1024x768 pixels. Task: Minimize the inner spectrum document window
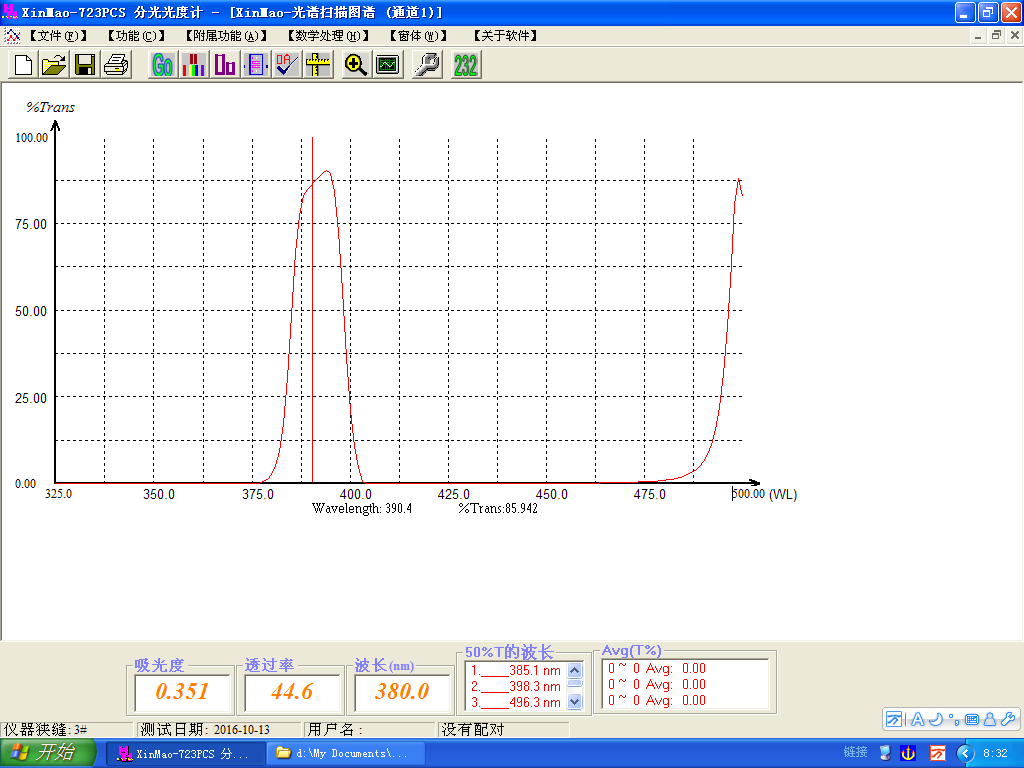(978, 36)
